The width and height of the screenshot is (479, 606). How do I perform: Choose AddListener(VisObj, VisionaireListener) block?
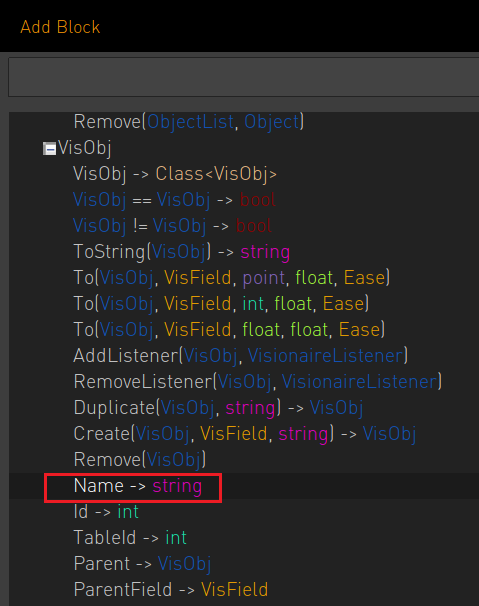coord(240,356)
